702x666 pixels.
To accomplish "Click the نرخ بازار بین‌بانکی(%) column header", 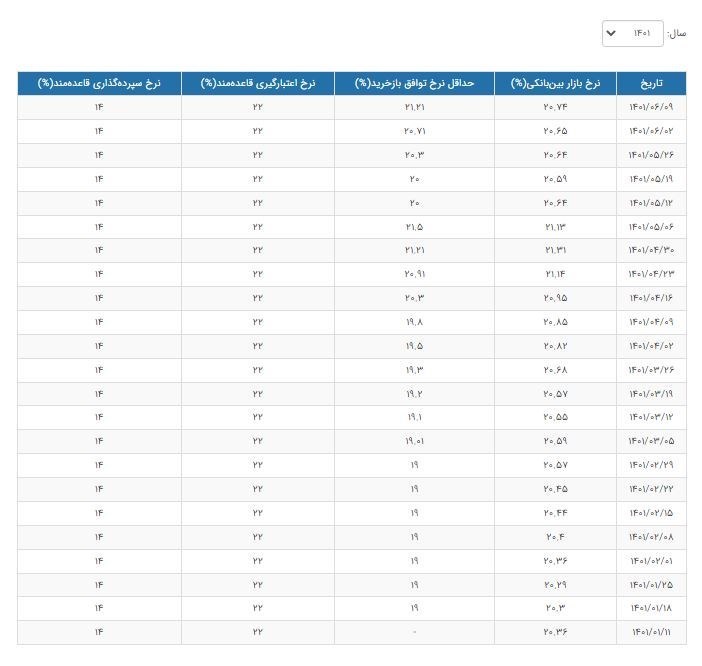I will coord(555,83).
